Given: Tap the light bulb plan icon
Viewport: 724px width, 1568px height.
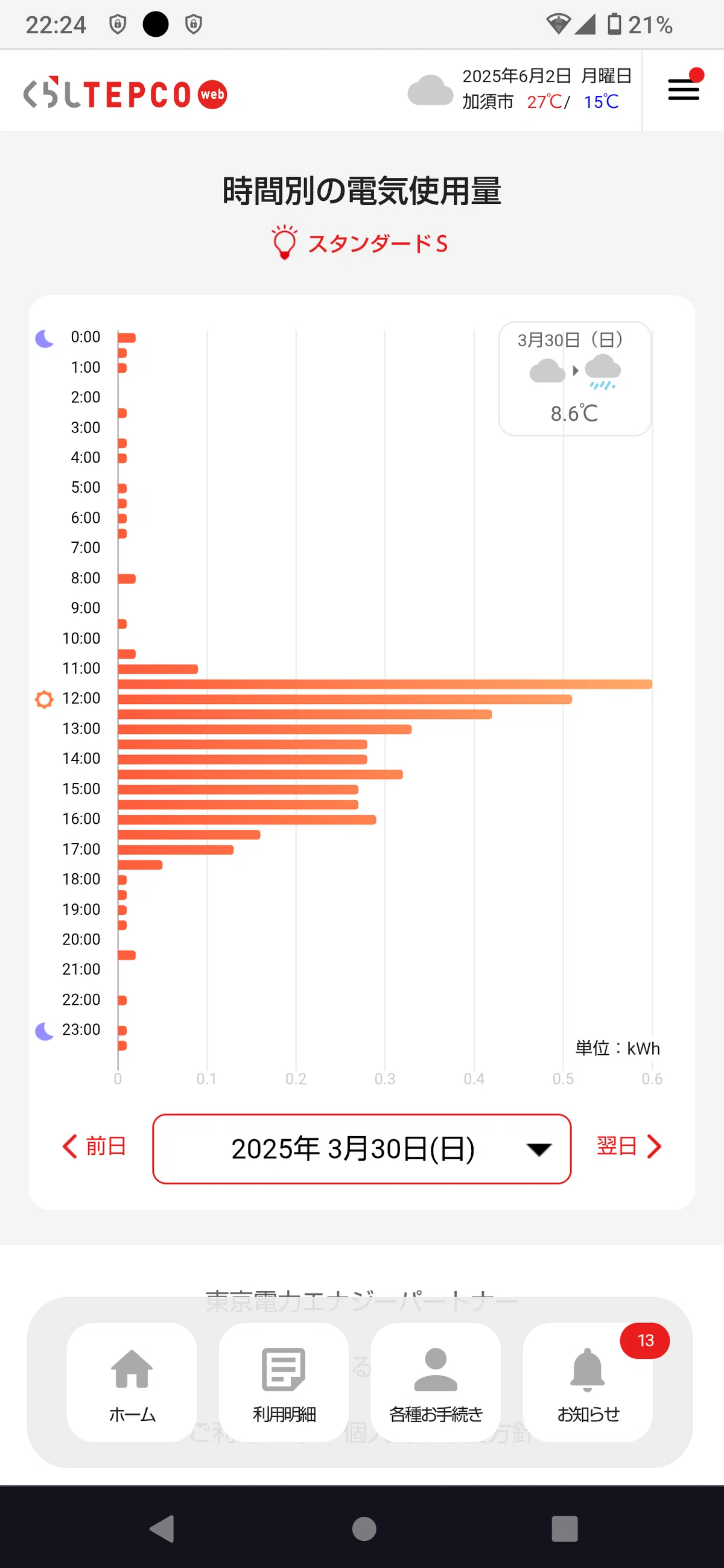Looking at the screenshot, I should [x=284, y=242].
